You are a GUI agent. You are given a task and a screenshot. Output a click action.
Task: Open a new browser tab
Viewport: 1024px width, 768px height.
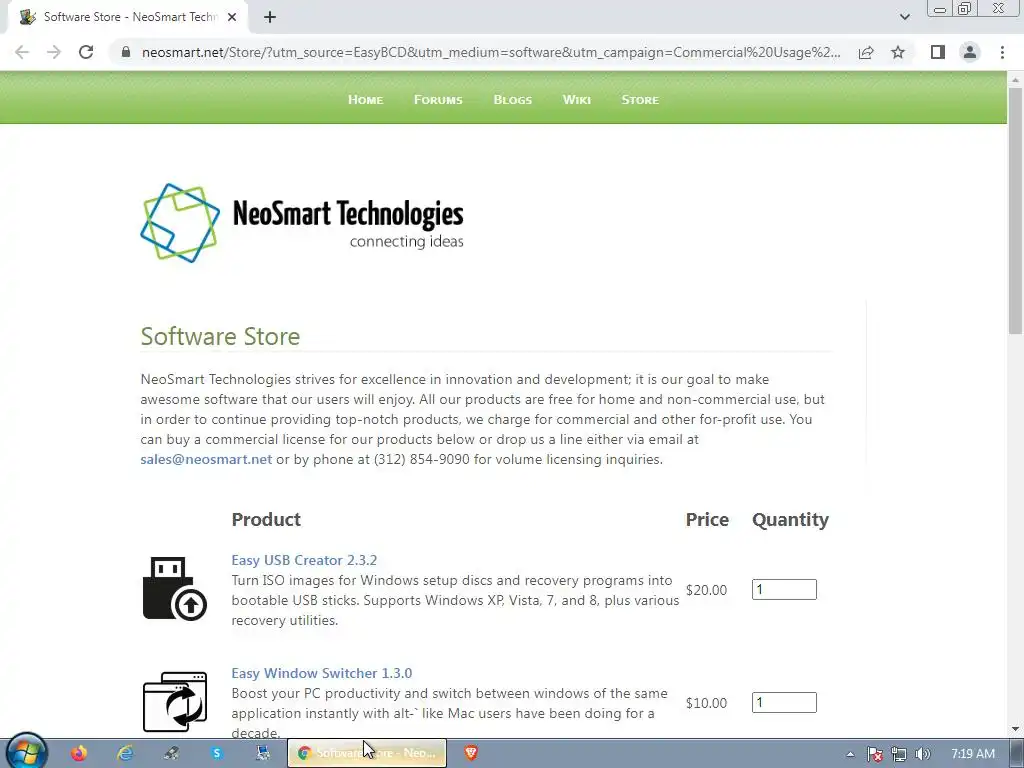(270, 17)
